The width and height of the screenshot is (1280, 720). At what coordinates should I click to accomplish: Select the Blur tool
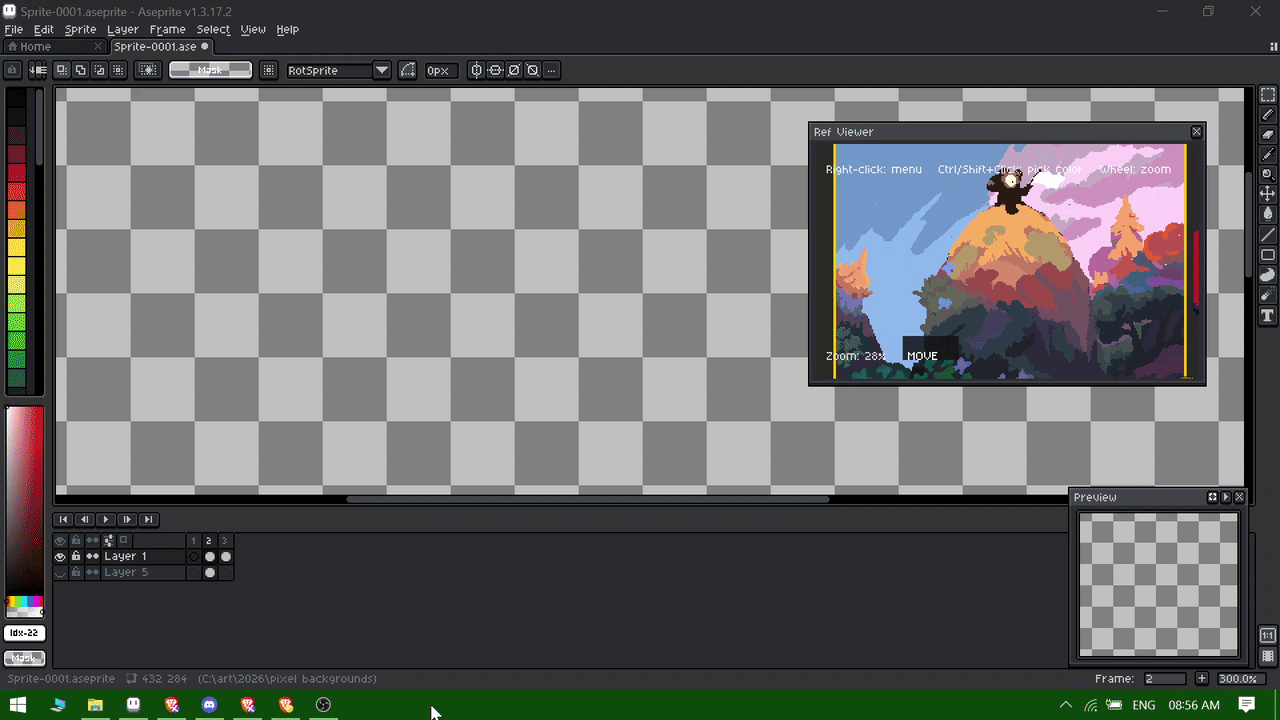1267,295
